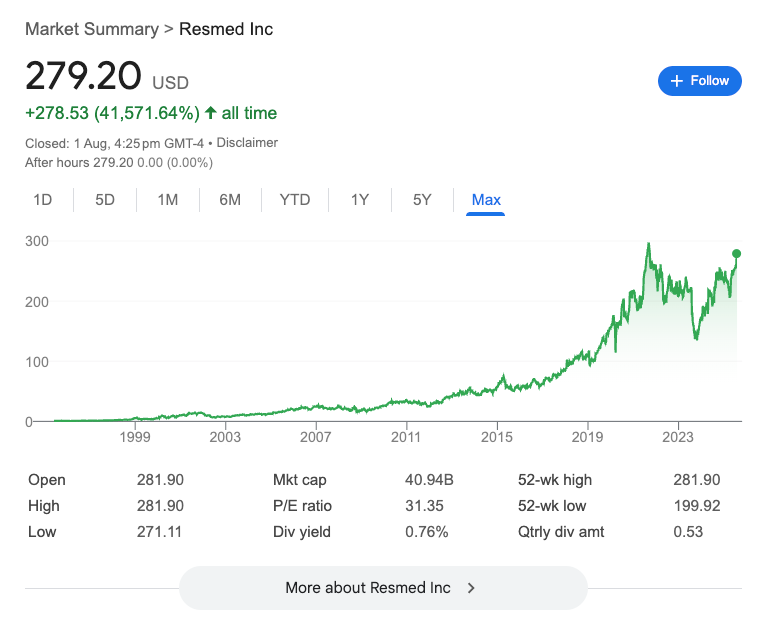Click the current price 279.20
Image resolution: width=783 pixels, height=630 pixels.
pos(83,75)
